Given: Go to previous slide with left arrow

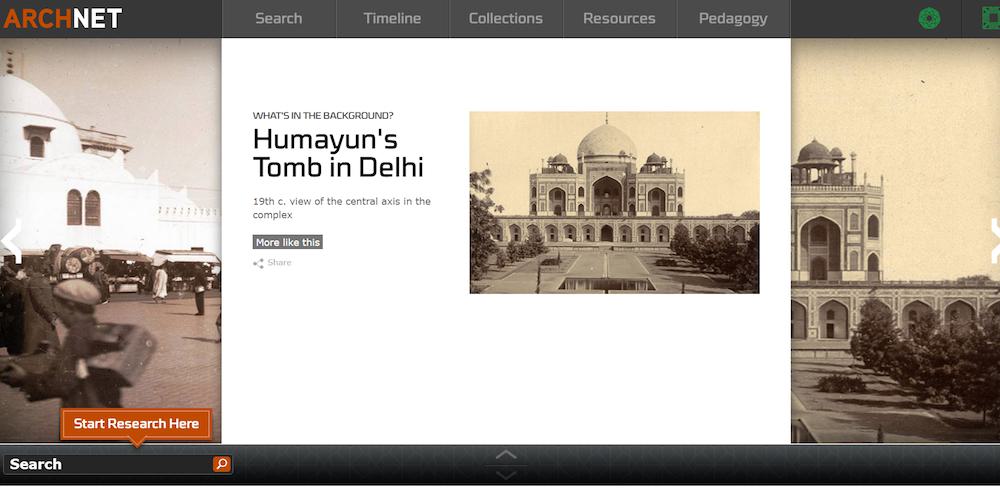Looking at the screenshot, I should coord(11,241).
